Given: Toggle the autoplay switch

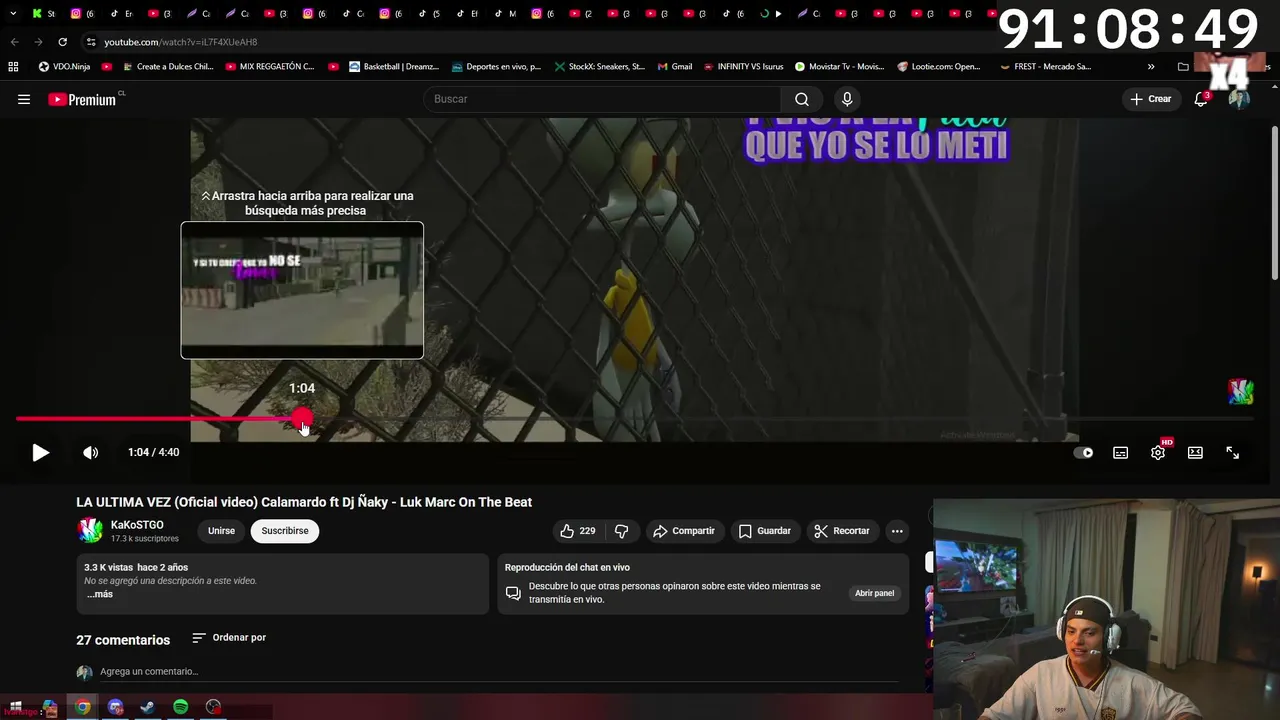Looking at the screenshot, I should [x=1083, y=453].
